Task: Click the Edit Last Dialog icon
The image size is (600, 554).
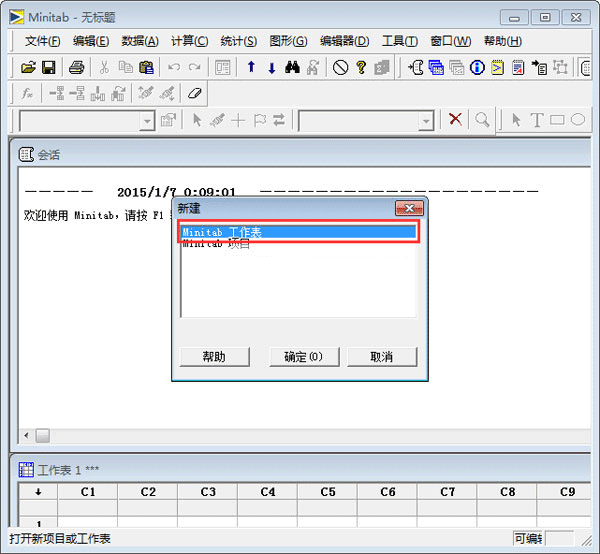Action: pyautogui.click(x=223, y=68)
